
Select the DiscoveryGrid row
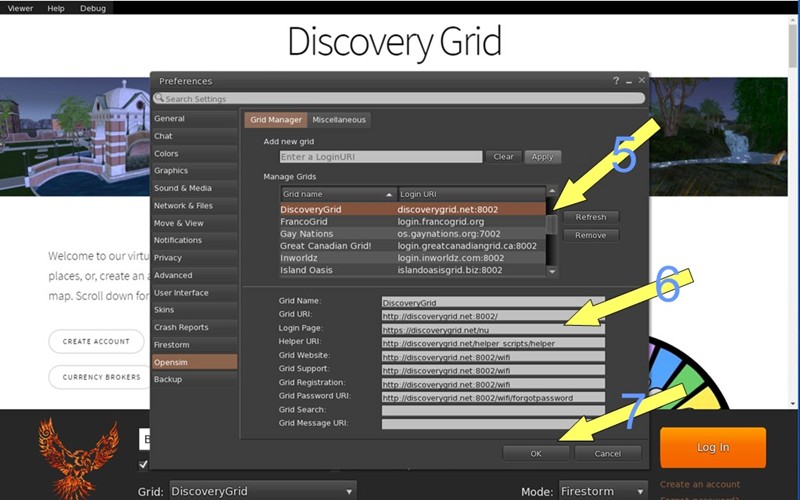click(x=413, y=209)
